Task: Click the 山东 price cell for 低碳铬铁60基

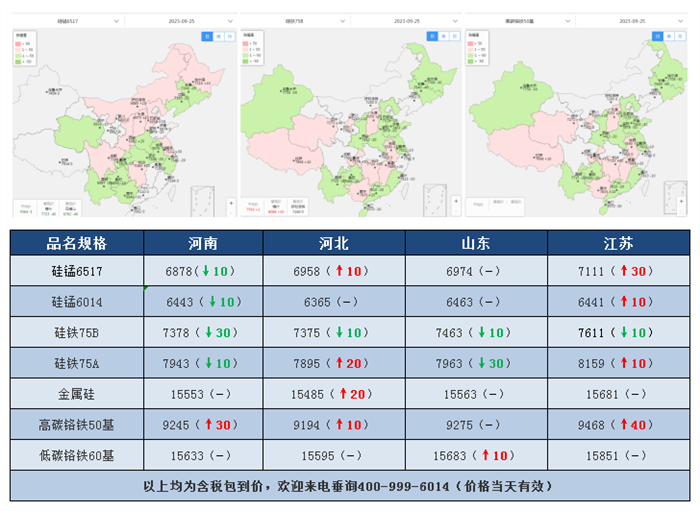Action: point(476,455)
